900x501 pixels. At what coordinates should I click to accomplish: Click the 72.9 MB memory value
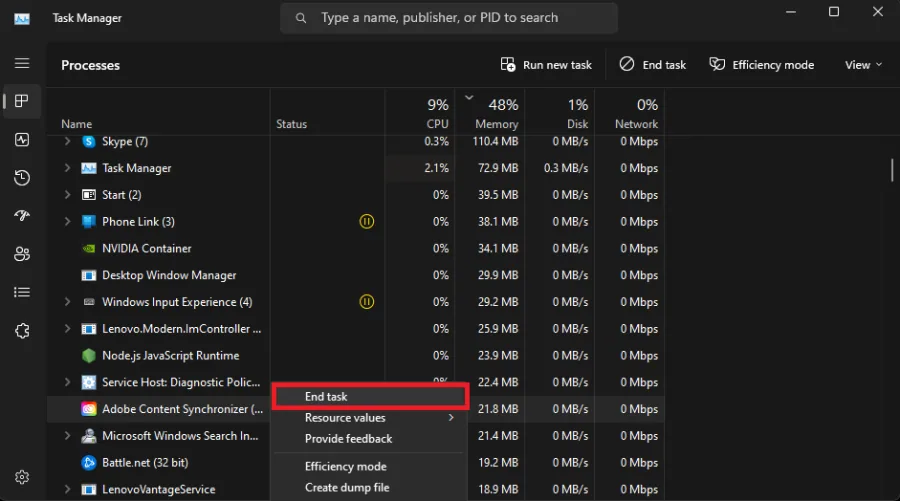pyautogui.click(x=498, y=168)
